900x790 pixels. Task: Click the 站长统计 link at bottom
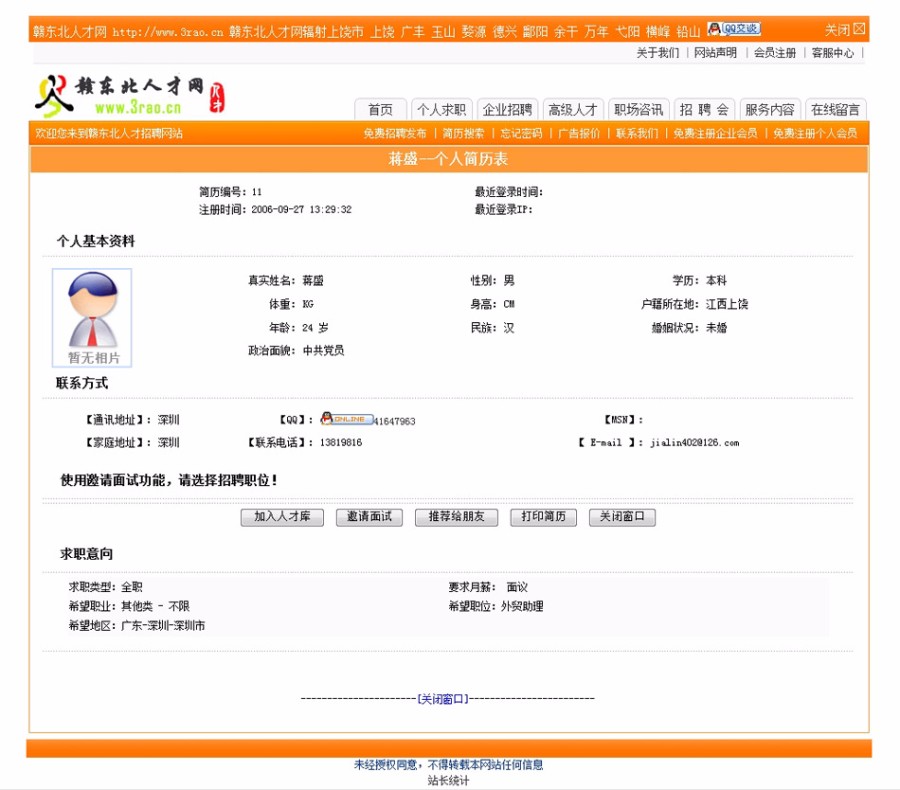(x=449, y=779)
